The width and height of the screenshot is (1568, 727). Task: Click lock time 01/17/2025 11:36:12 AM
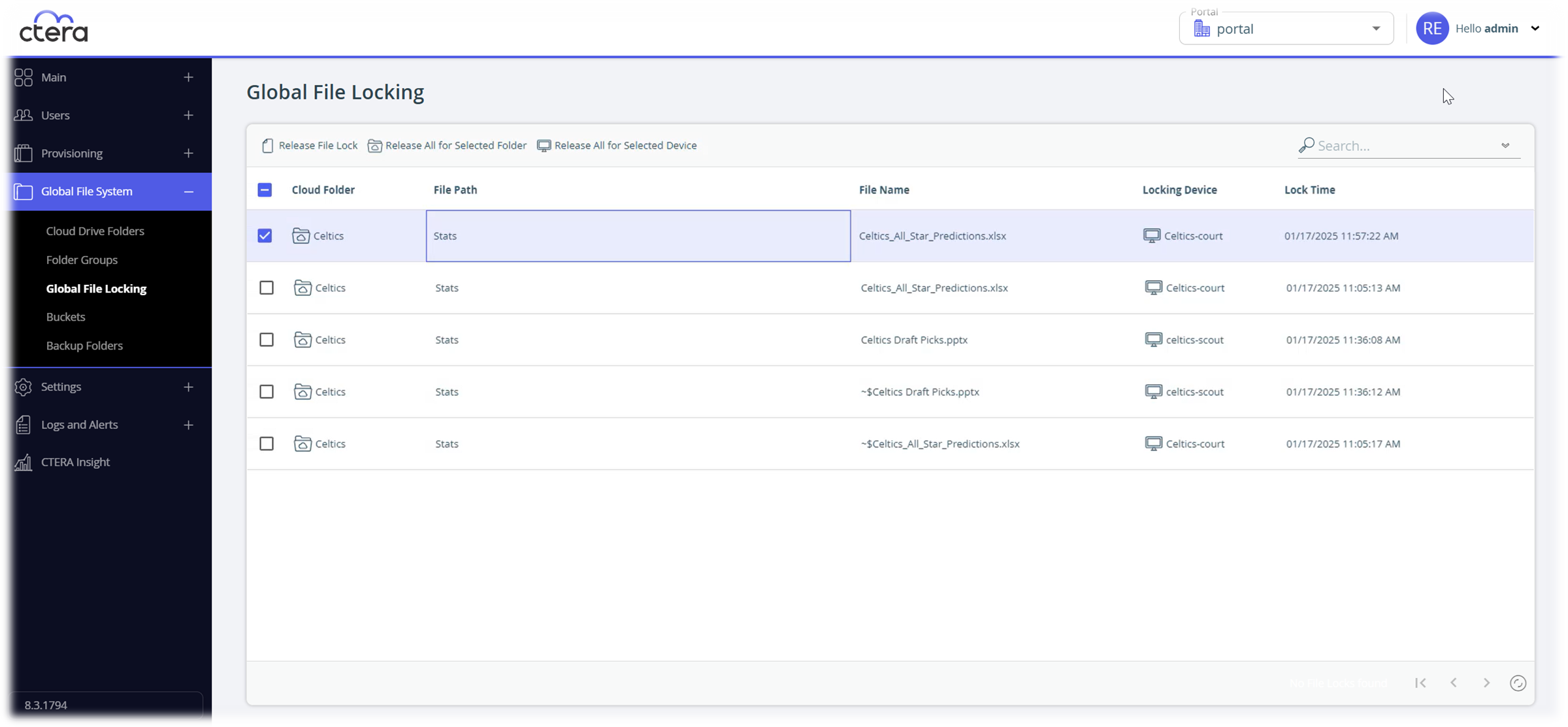[1343, 392]
